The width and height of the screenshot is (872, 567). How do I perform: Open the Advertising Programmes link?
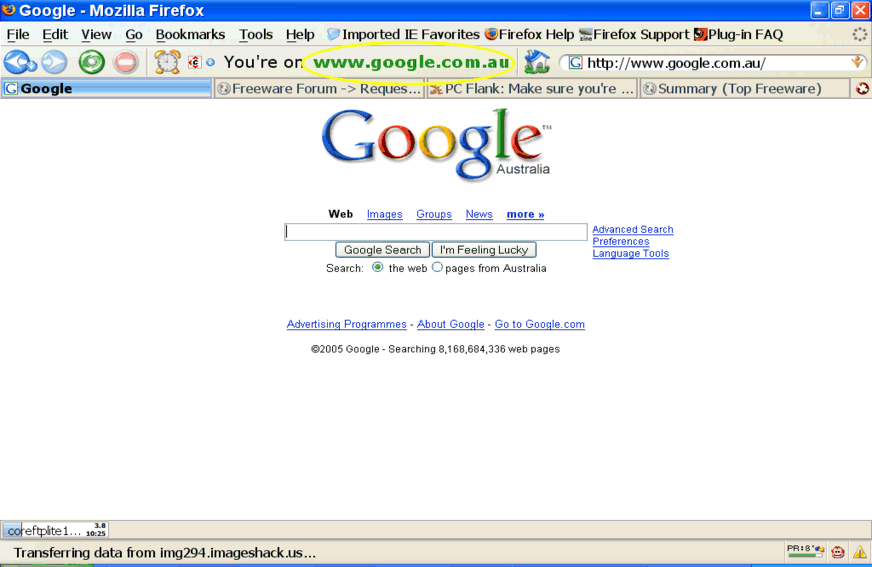tap(346, 324)
